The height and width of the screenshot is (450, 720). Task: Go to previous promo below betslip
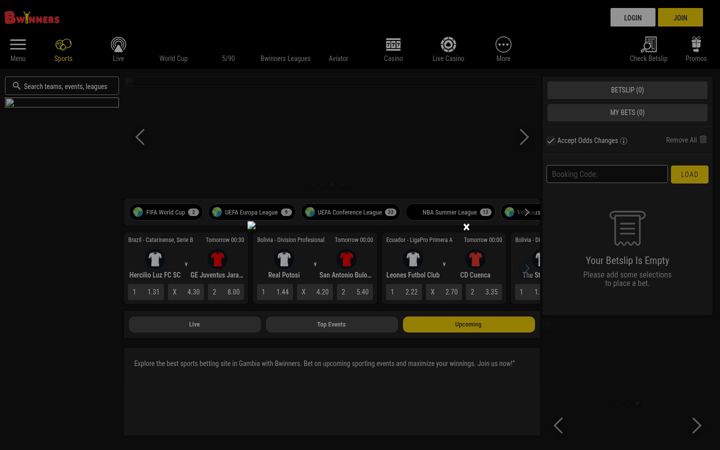coord(558,426)
